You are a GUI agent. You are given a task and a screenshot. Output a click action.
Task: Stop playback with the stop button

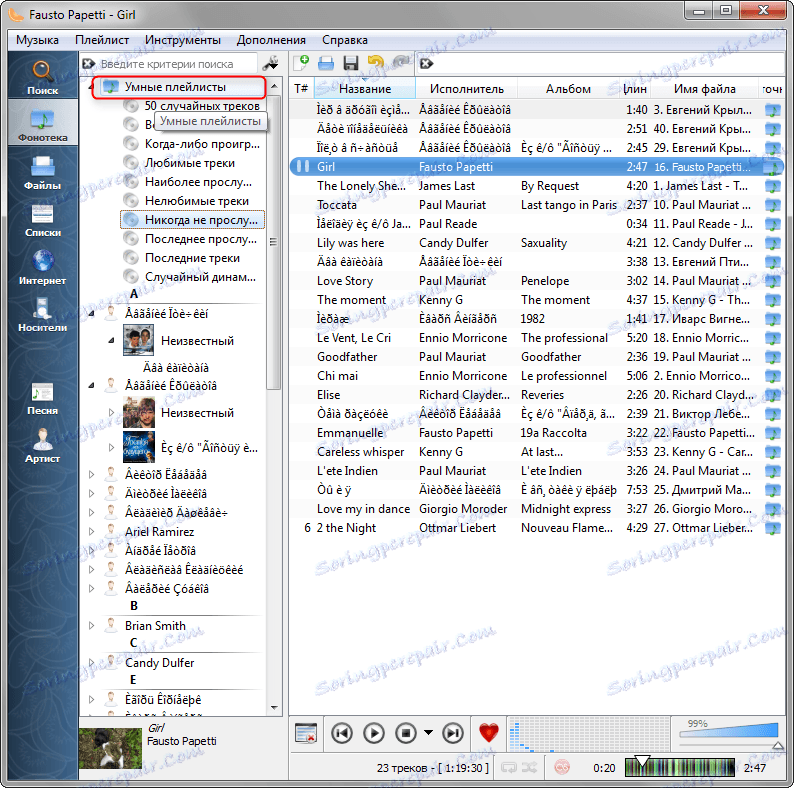click(406, 733)
